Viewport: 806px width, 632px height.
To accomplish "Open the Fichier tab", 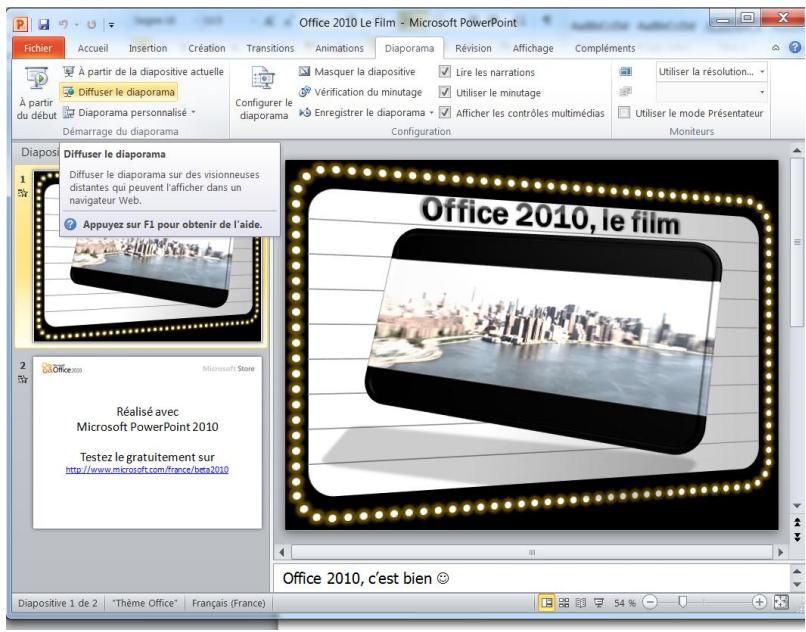I will pos(38,48).
